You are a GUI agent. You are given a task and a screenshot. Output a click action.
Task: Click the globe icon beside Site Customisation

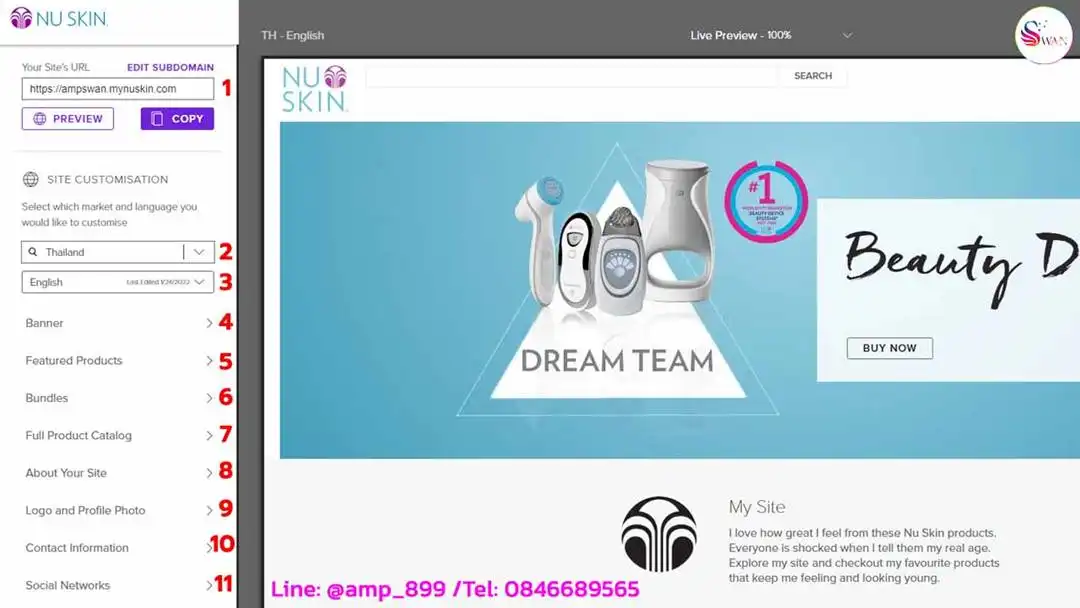[x=32, y=179]
